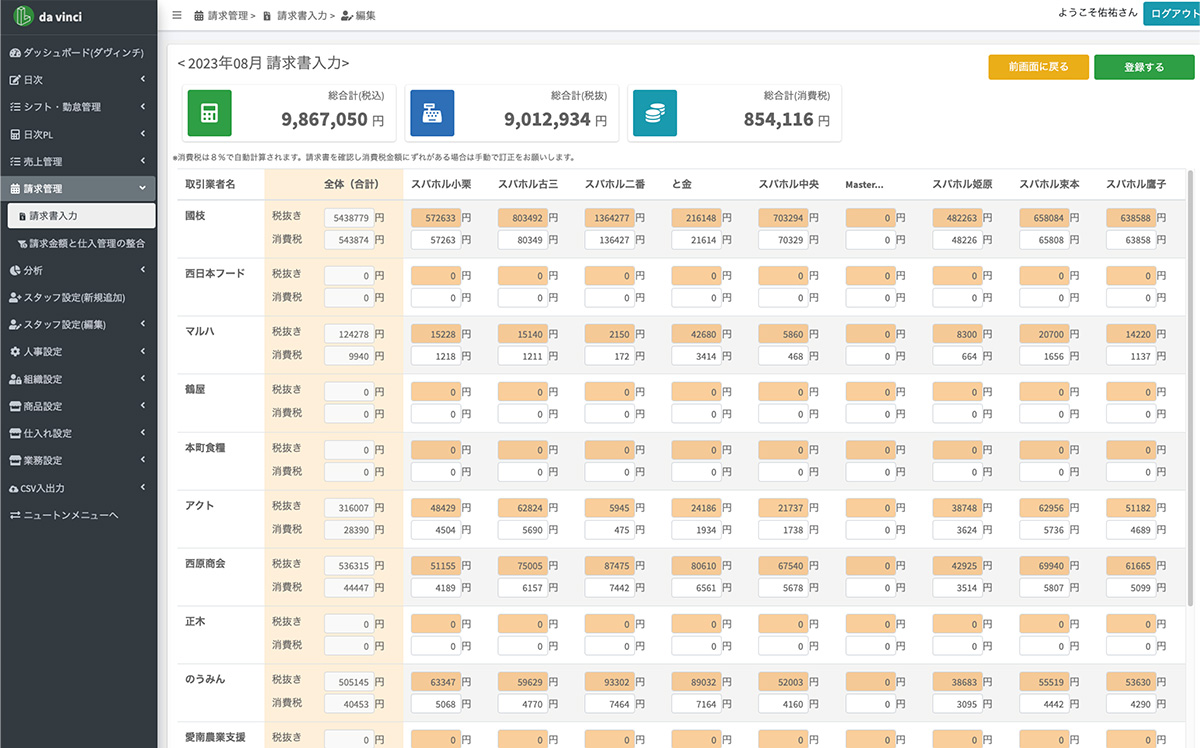Expand the 仕入れ設定 sidebar chevron

click(x=143, y=433)
